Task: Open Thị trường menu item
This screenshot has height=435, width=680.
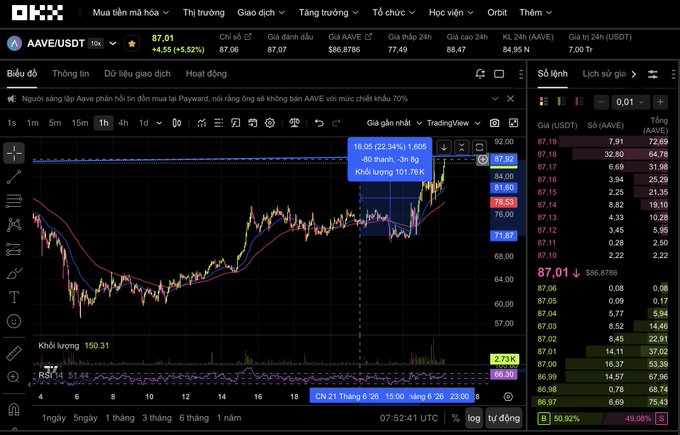Action: (x=203, y=13)
